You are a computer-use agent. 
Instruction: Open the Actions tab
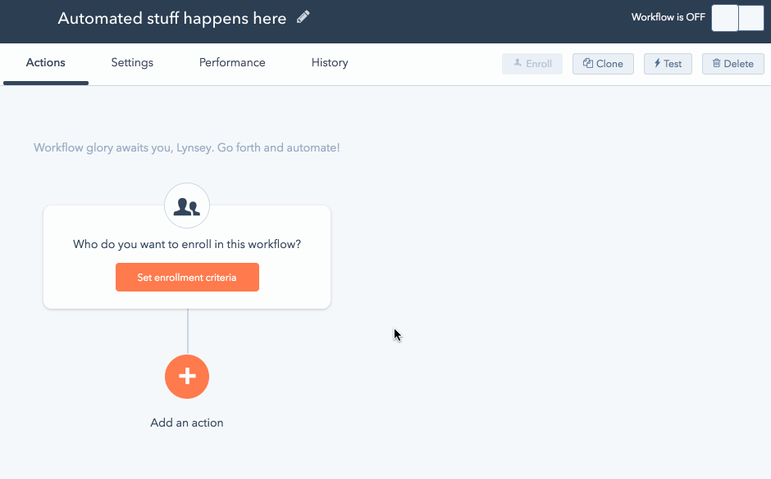(x=45, y=62)
